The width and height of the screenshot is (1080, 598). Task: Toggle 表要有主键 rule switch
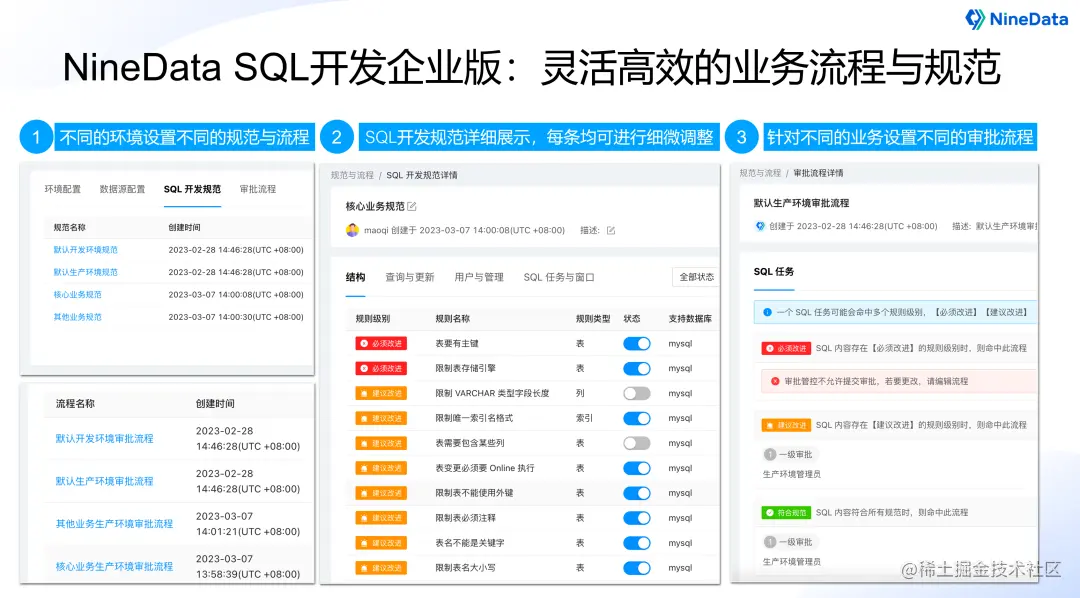click(636, 343)
